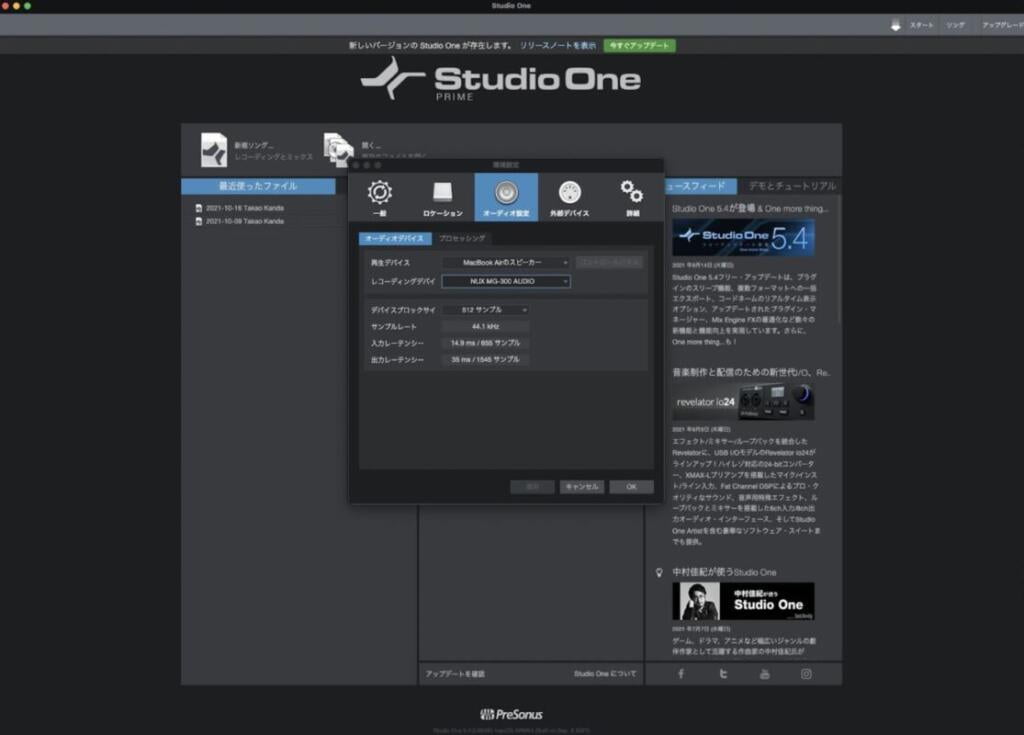The image size is (1024, 735).
Task: Click file icon of 2021-10-09 Takao Kanda
Action: [x=199, y=221]
